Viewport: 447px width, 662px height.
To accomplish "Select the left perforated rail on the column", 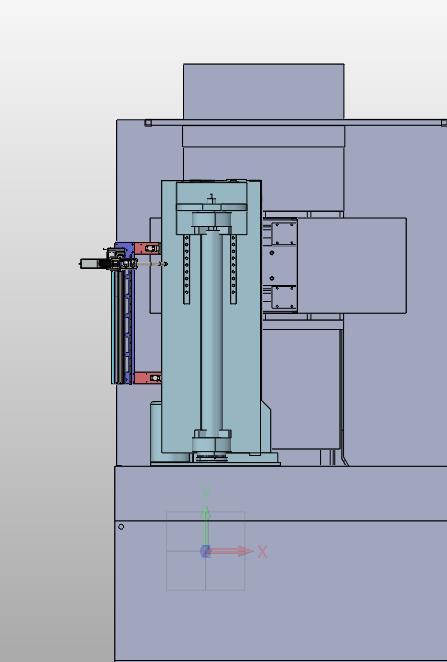I will click(187, 269).
